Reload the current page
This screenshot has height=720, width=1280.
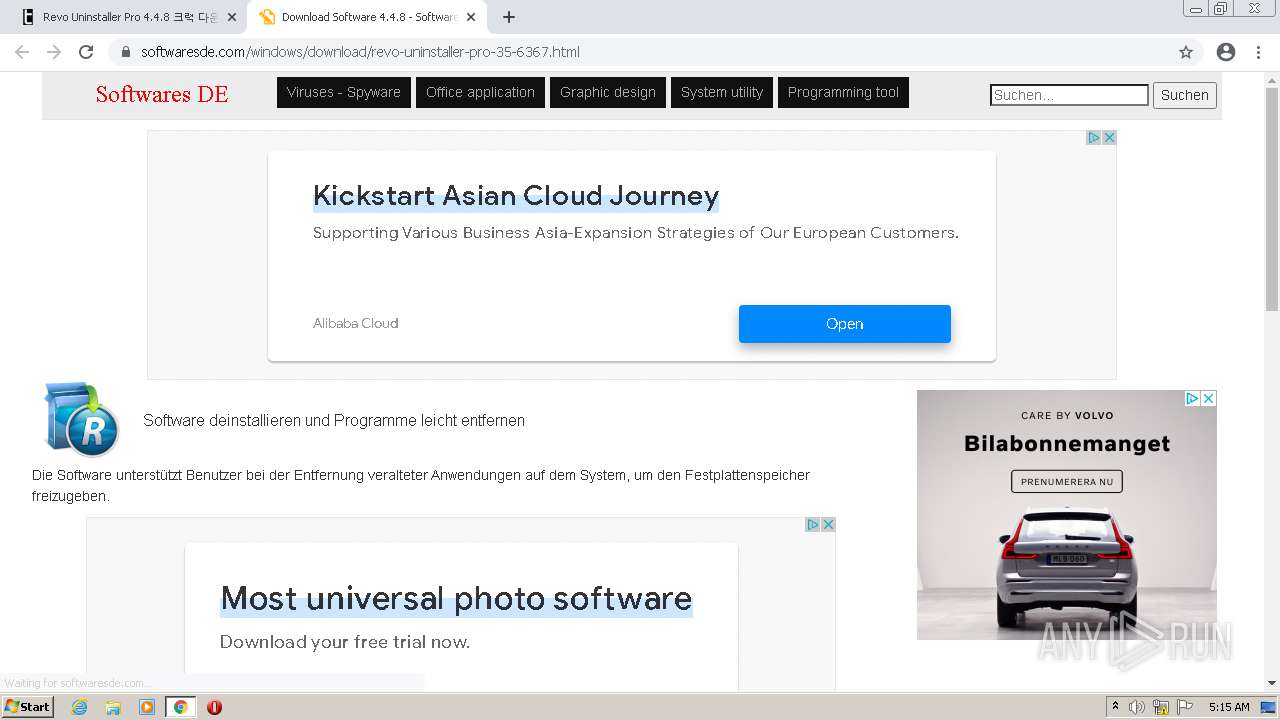(86, 52)
